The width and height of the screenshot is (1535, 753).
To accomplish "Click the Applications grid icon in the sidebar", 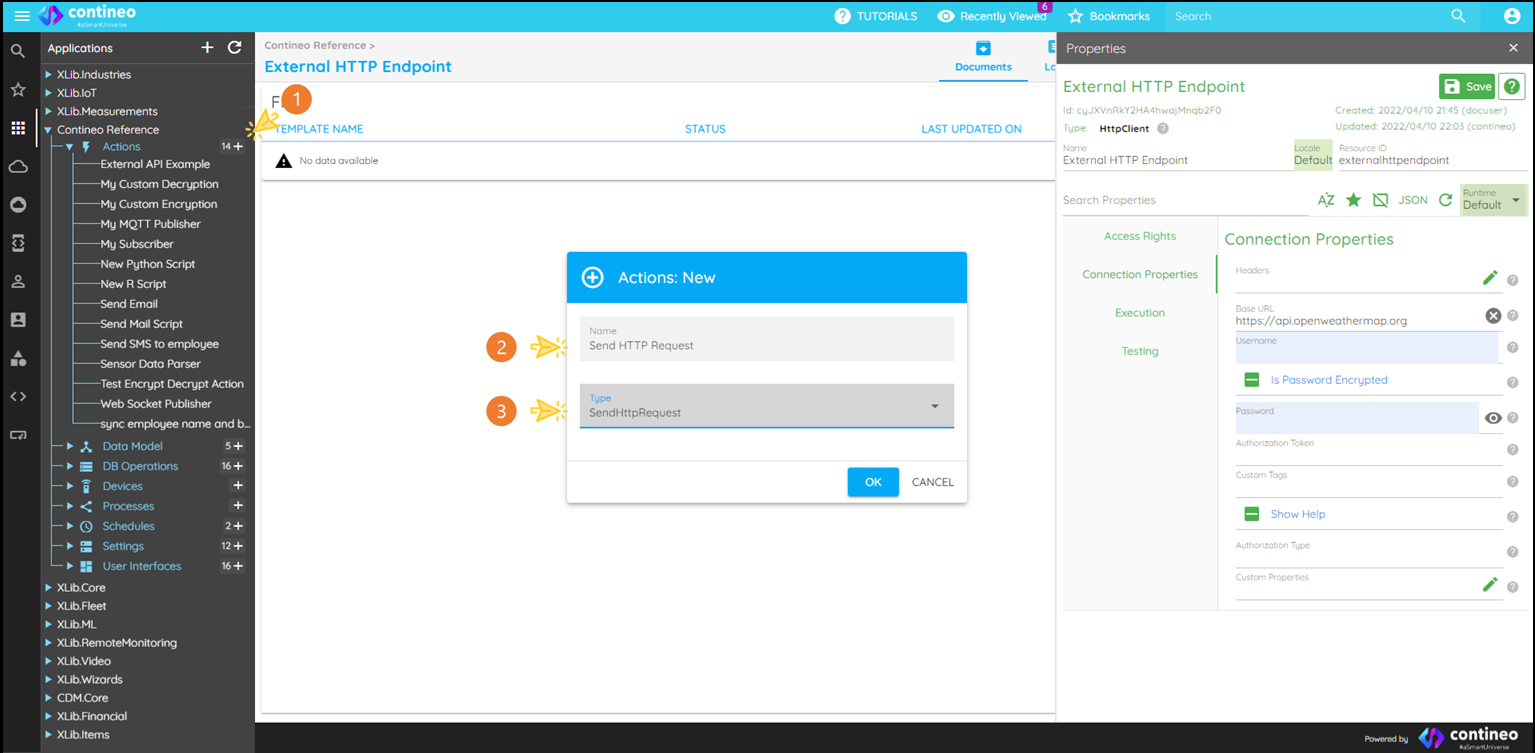I will click(18, 127).
